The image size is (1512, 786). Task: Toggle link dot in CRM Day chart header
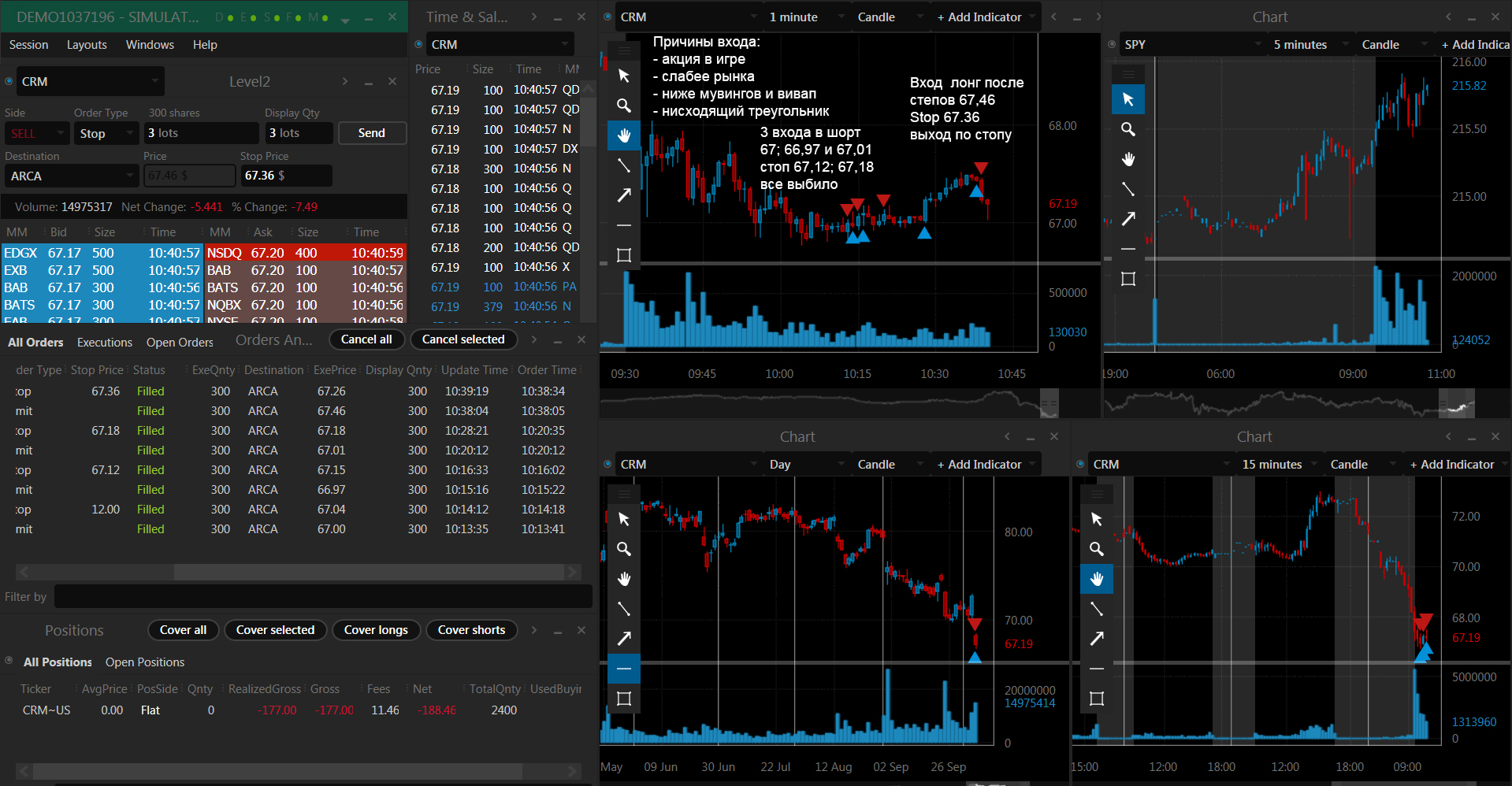pos(607,464)
